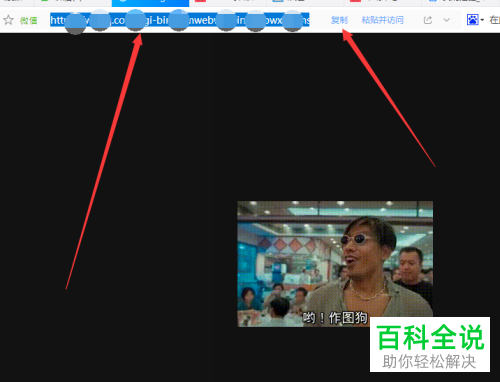This screenshot has height=382, width=500.
Task: Select the active blue browser tab
Action: click(x=150, y=3)
